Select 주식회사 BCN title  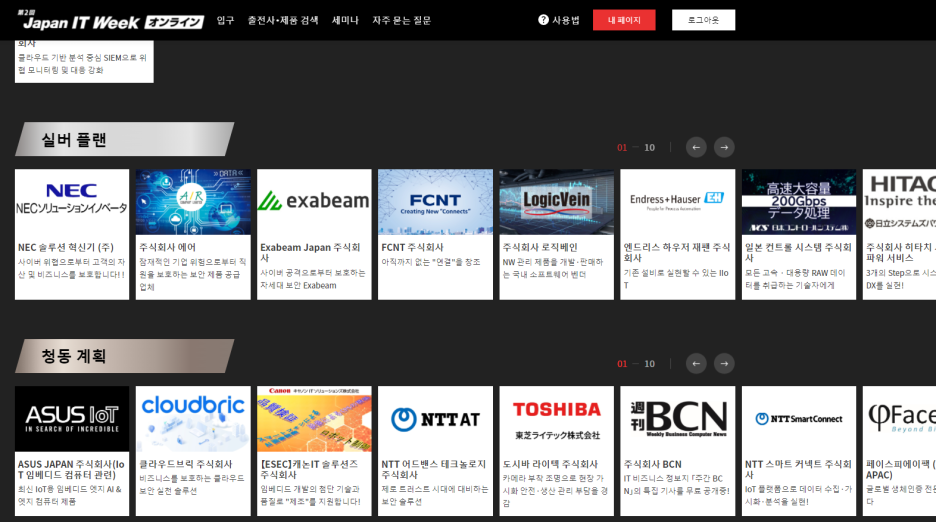pos(652,464)
